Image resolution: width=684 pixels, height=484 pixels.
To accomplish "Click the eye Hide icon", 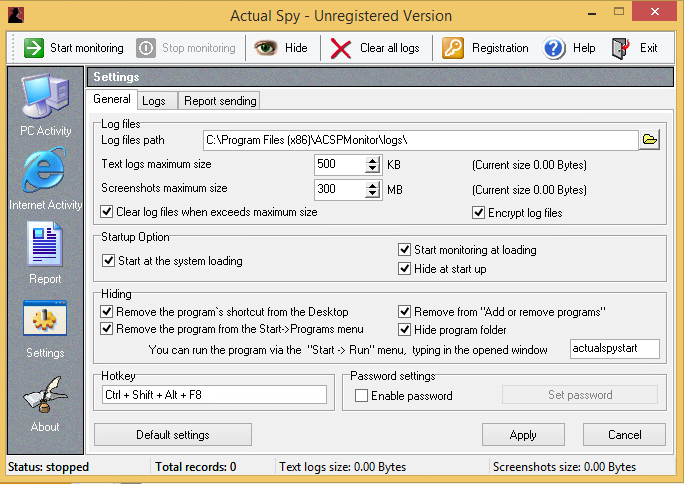I will click(x=266, y=48).
